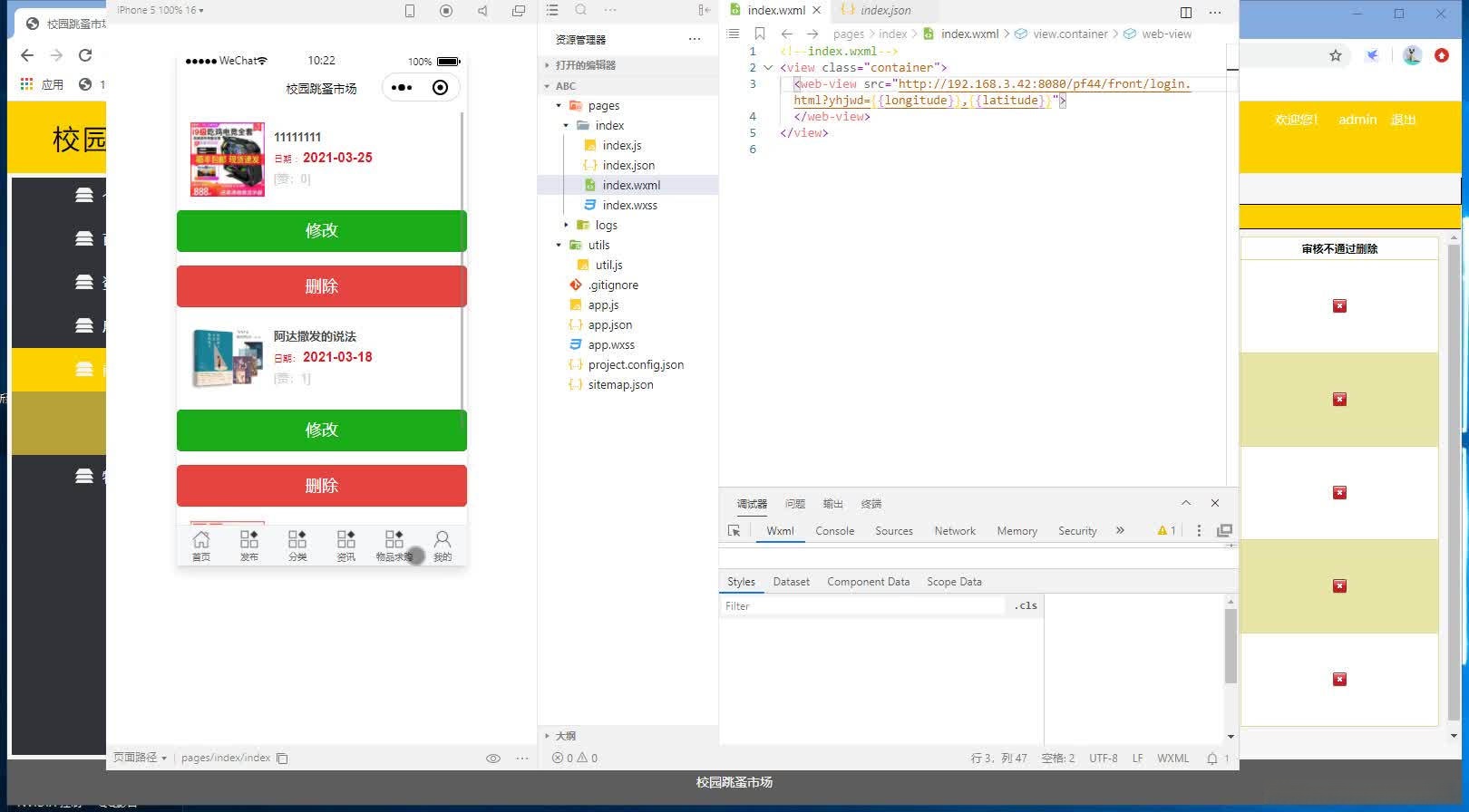This screenshot has width=1469, height=812.
Task: Expand the 大纲 outline section
Action: pyautogui.click(x=565, y=736)
